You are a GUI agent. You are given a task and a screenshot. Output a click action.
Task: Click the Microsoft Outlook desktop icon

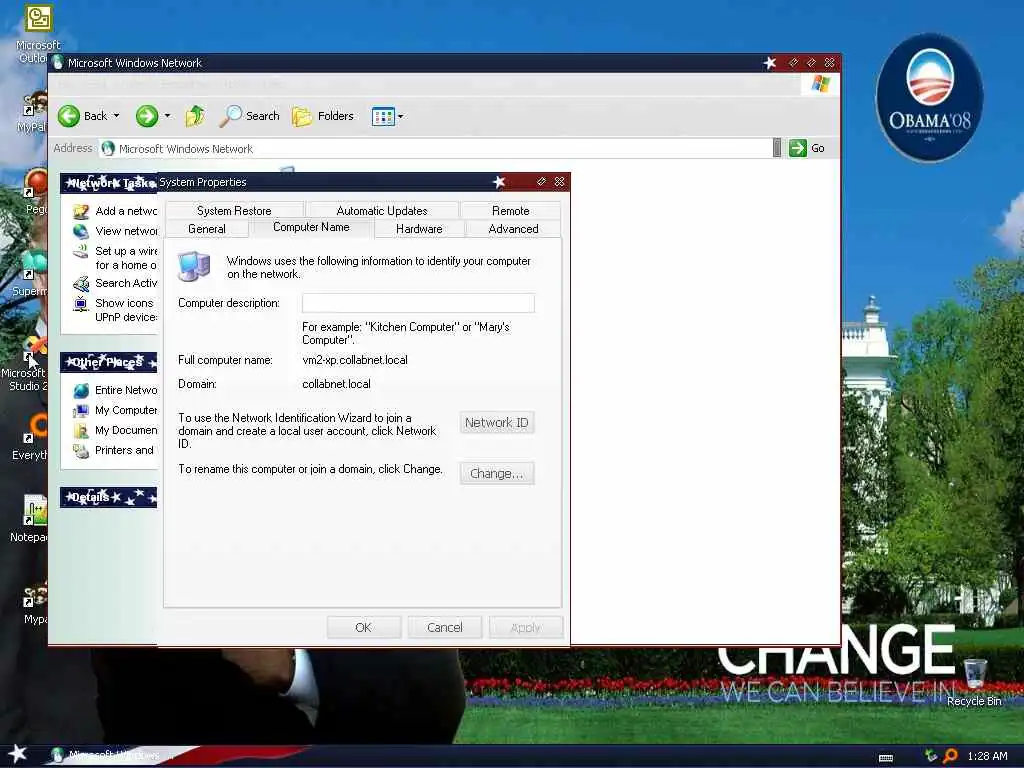point(38,18)
